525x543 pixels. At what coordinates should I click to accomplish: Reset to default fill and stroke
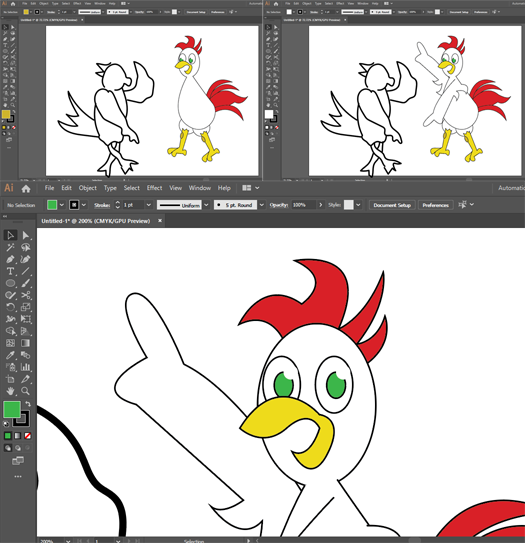pyautogui.click(x=6, y=423)
